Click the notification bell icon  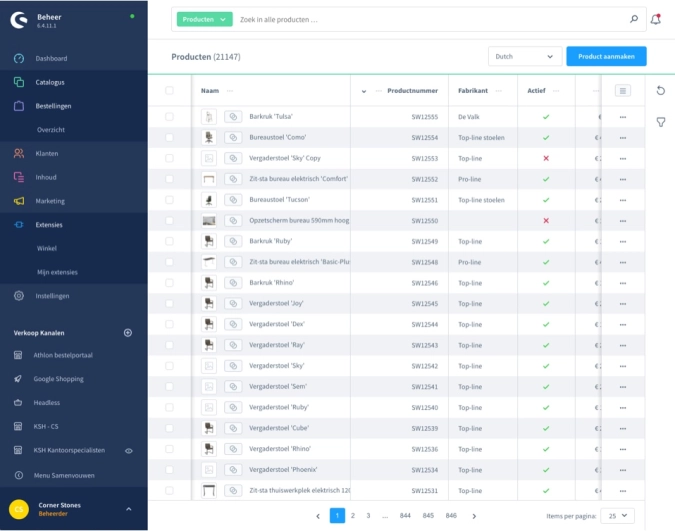click(656, 19)
